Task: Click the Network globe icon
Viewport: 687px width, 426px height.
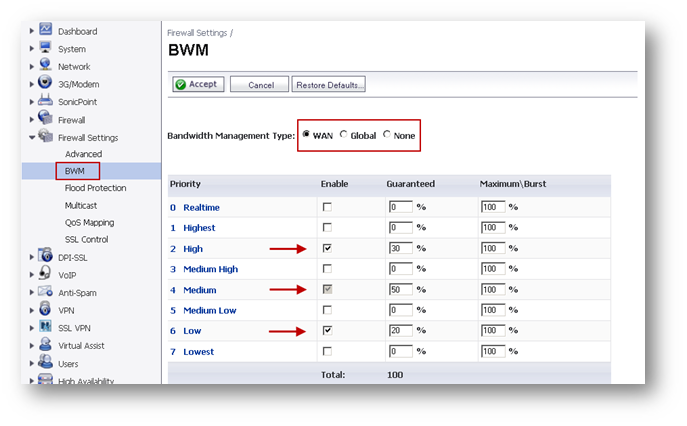Action: 46,64
